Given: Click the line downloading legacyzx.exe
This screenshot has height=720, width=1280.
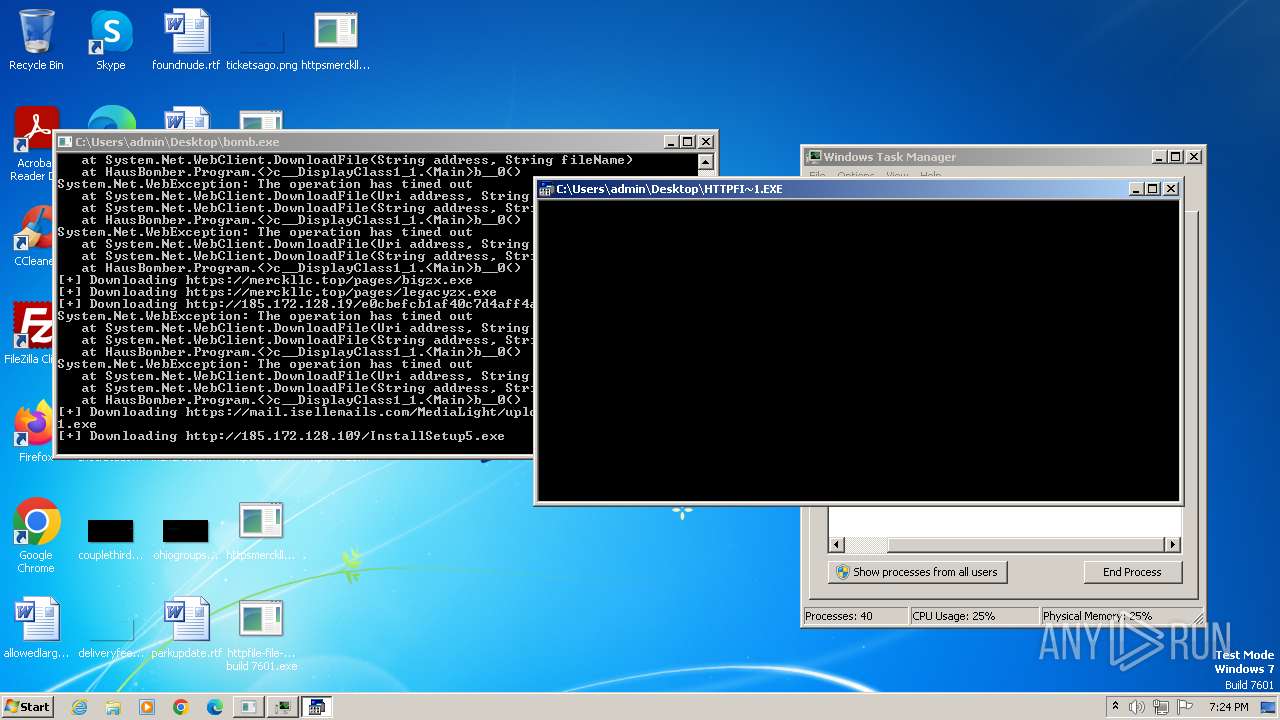Looking at the screenshot, I should (x=277, y=292).
